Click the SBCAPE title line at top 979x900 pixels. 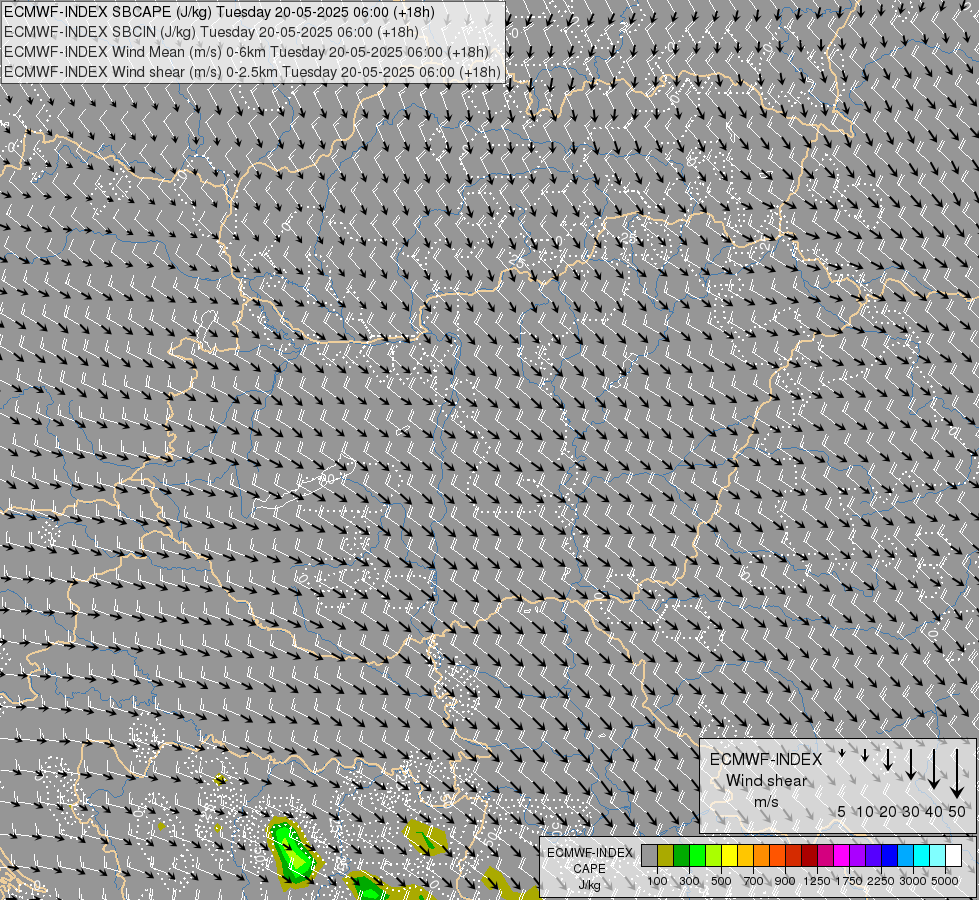coord(219,12)
